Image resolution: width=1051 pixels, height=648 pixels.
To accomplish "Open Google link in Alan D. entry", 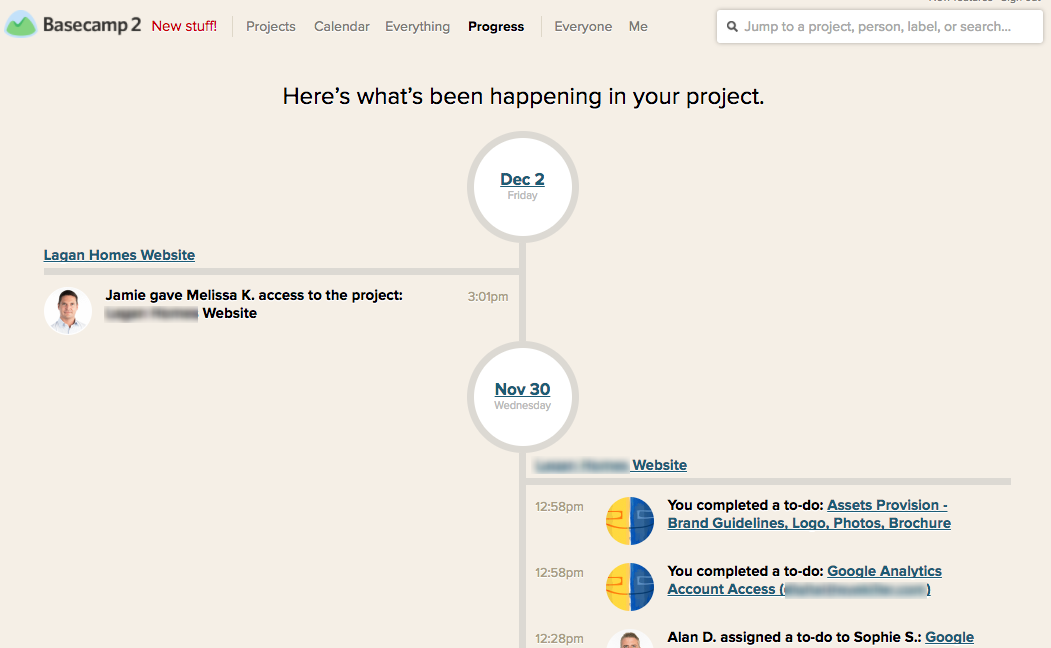I will pos(949,637).
